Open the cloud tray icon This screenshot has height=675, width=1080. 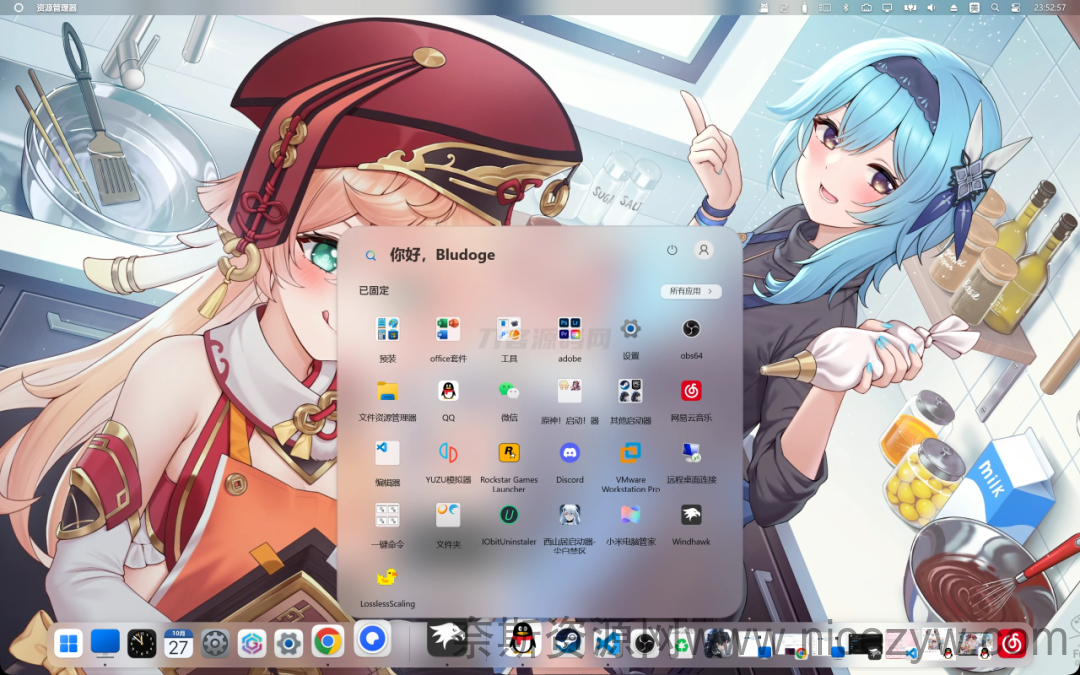[x=866, y=8]
